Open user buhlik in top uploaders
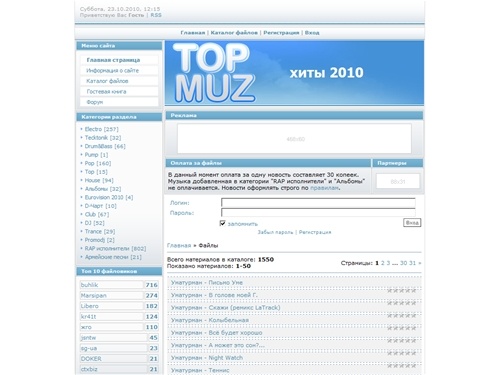 (89, 285)
